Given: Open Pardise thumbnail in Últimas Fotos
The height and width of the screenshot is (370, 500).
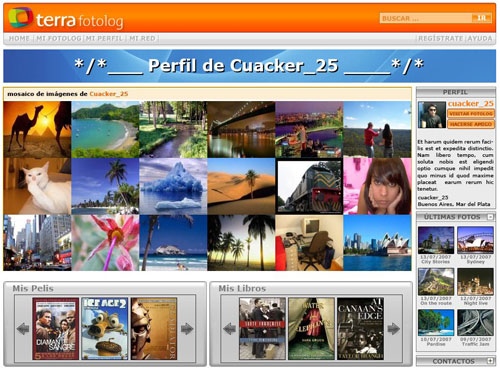Looking at the screenshot, I should 436,323.
